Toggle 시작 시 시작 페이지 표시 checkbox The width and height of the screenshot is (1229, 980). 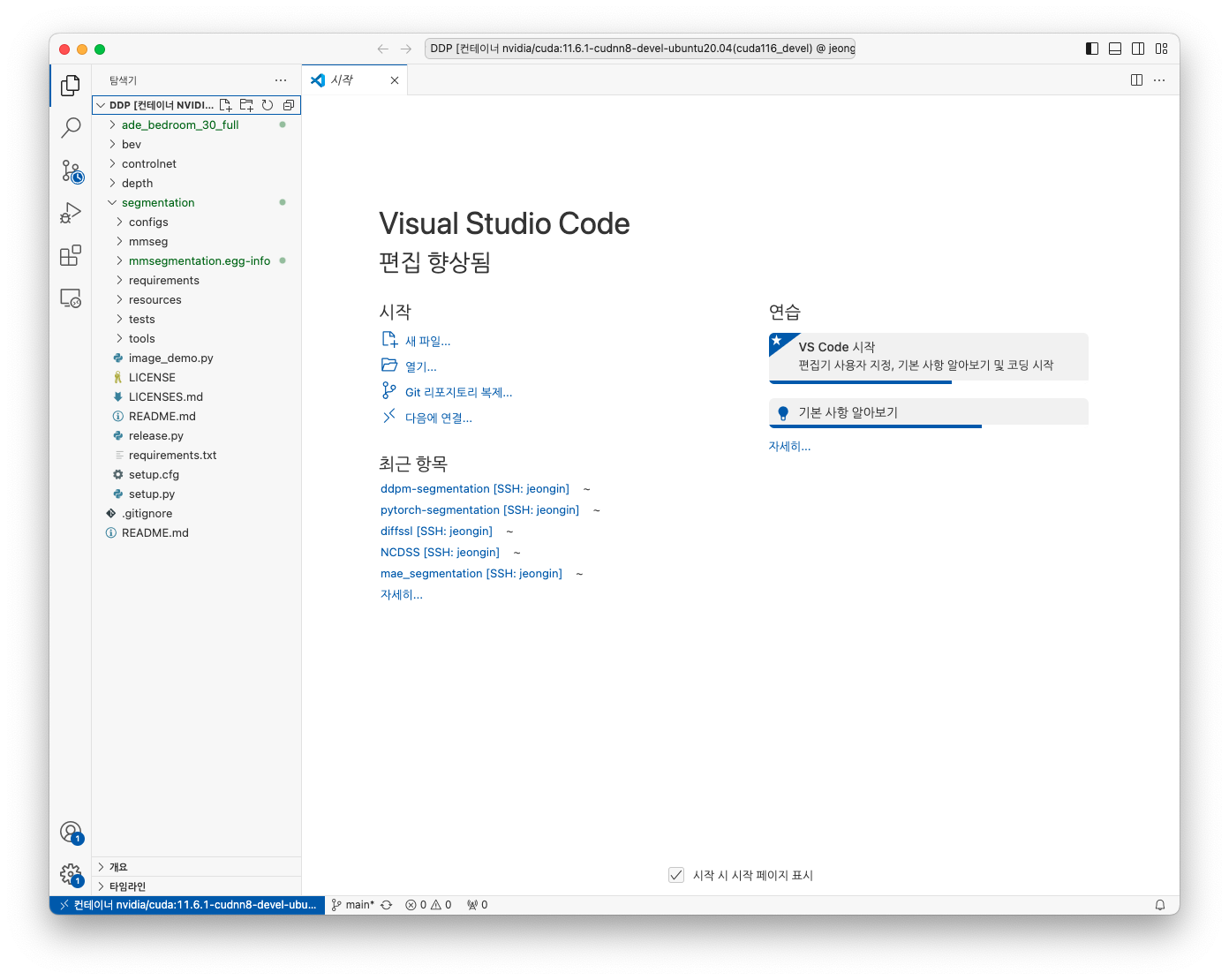point(676,875)
